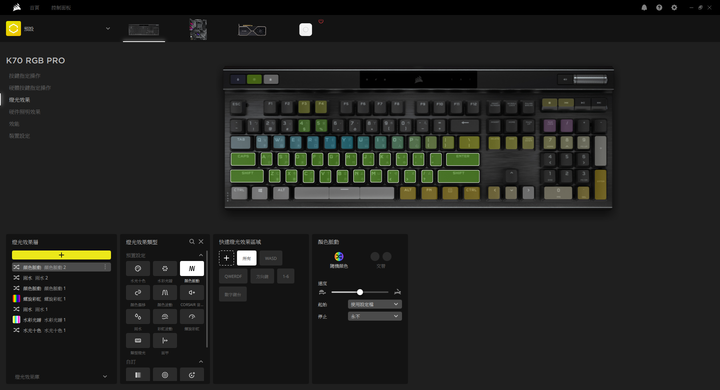720x390 pixels.
Task: Select the keyboard device thumbnail tab
Action: tap(144, 30)
